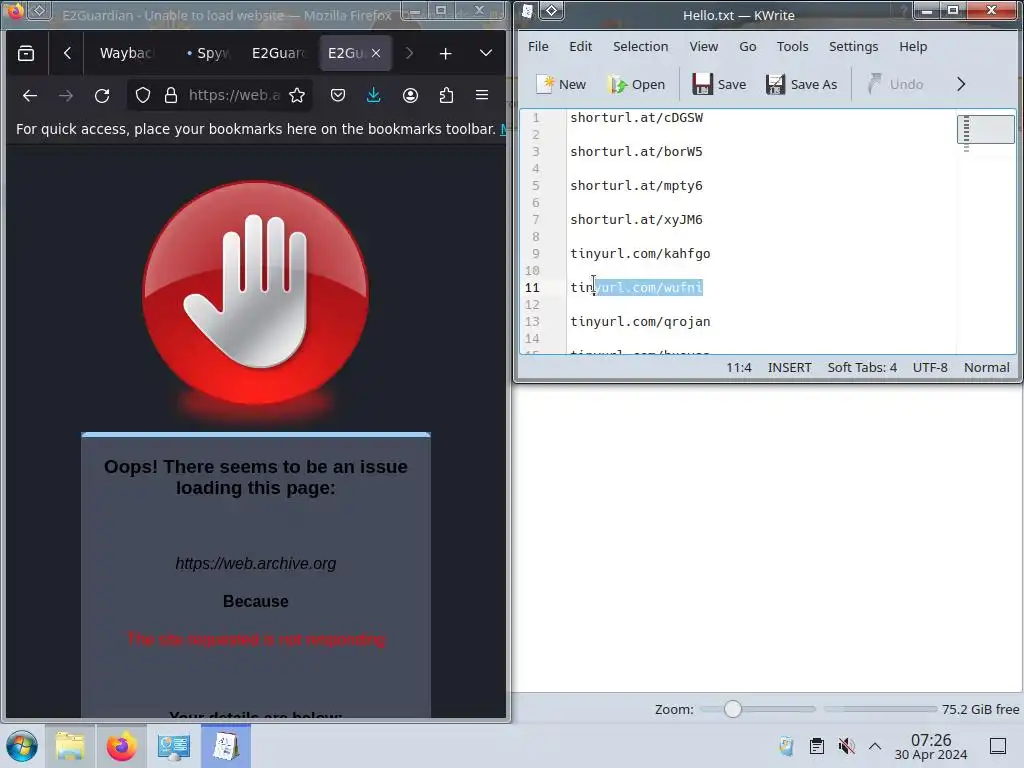The width and height of the screenshot is (1024, 768).
Task: Open KWrite Settings menu
Action: click(x=854, y=46)
